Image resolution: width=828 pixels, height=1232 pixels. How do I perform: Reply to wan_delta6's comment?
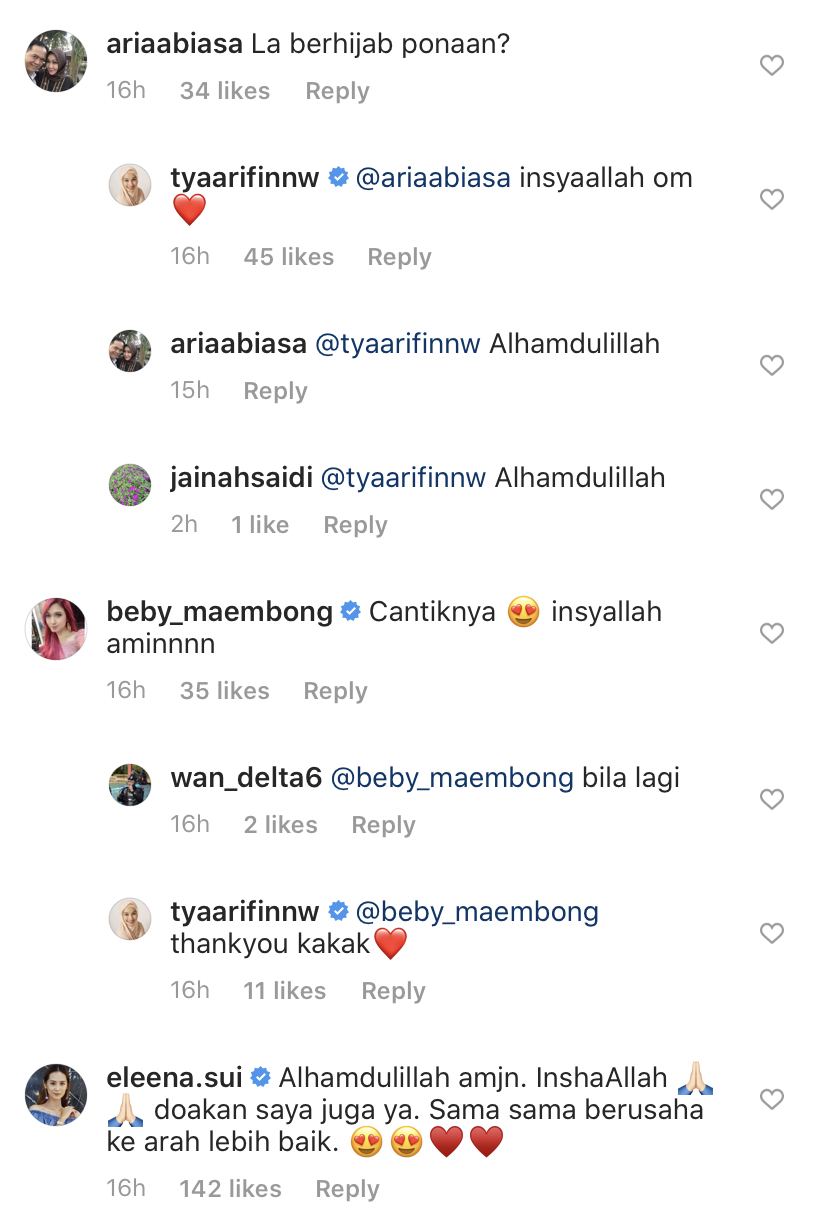tap(383, 825)
